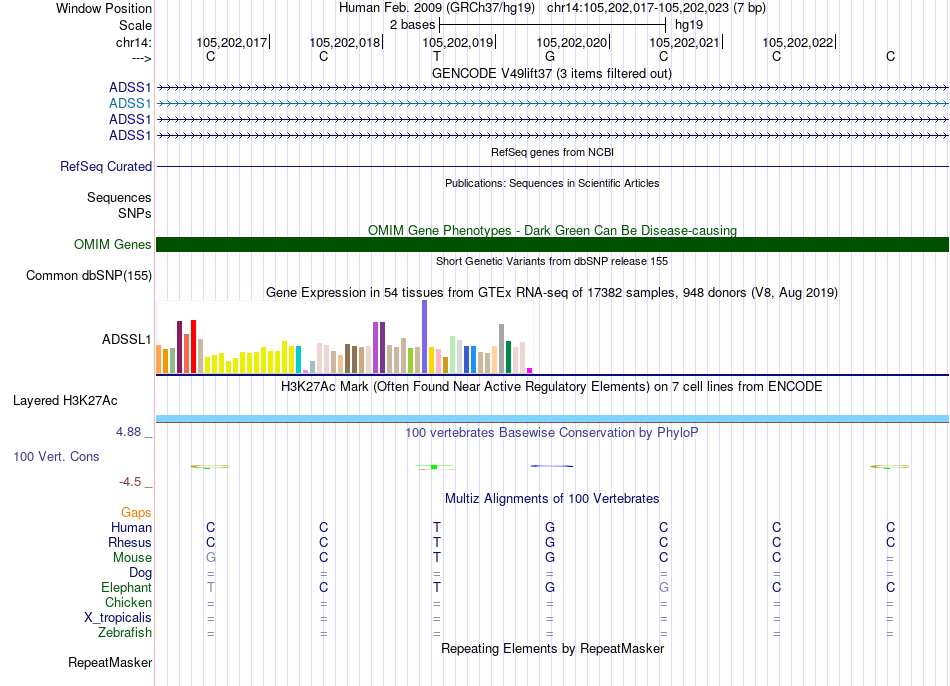Open the RepeatMasker track label
Viewport: 950px width, 686px height.
tap(110, 662)
